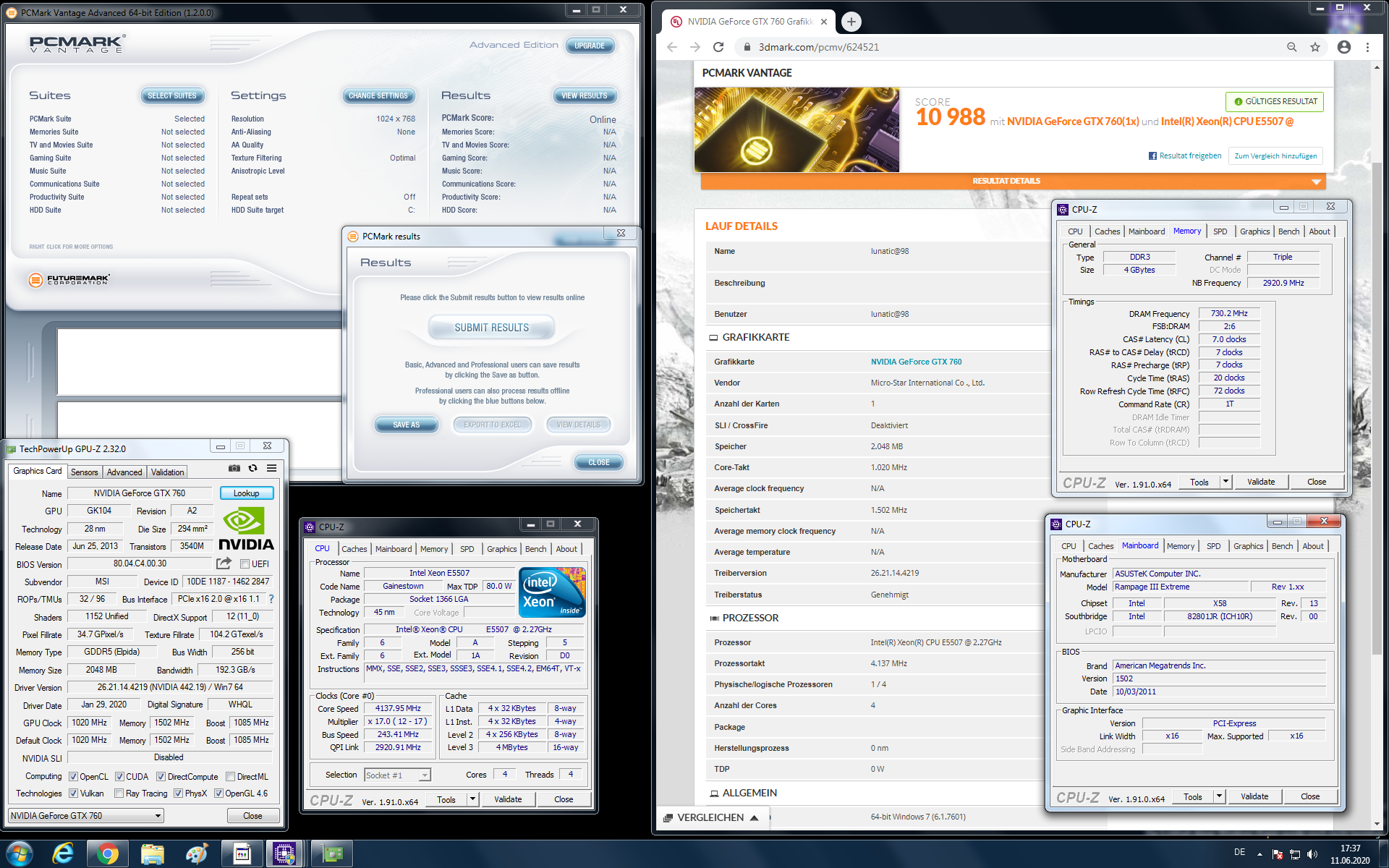This screenshot has width=1389, height=868.
Task: Toggle the PhysX checkbox
Action: [x=178, y=793]
